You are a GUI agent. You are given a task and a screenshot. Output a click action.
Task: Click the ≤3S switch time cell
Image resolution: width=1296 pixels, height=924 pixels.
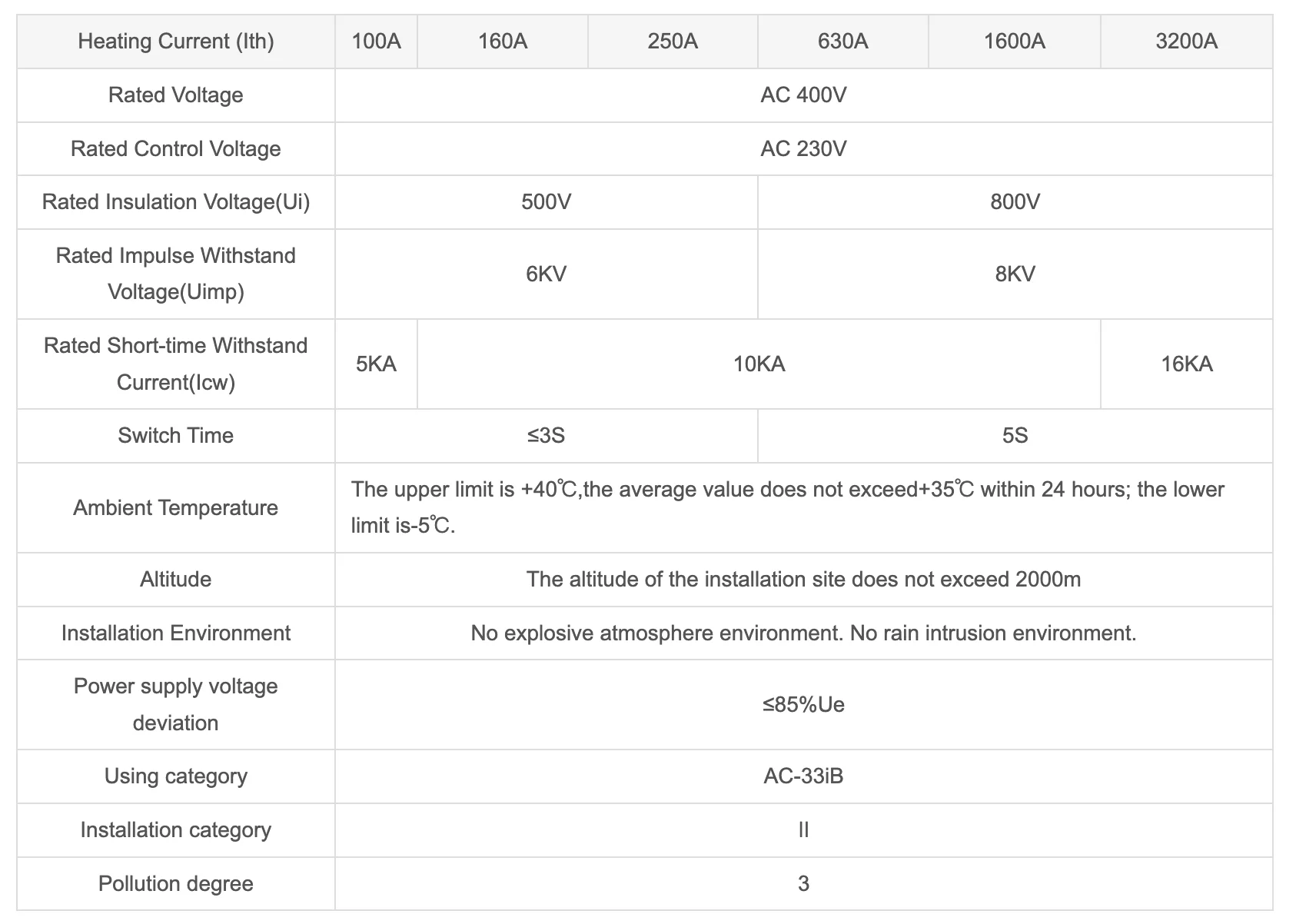547,436
